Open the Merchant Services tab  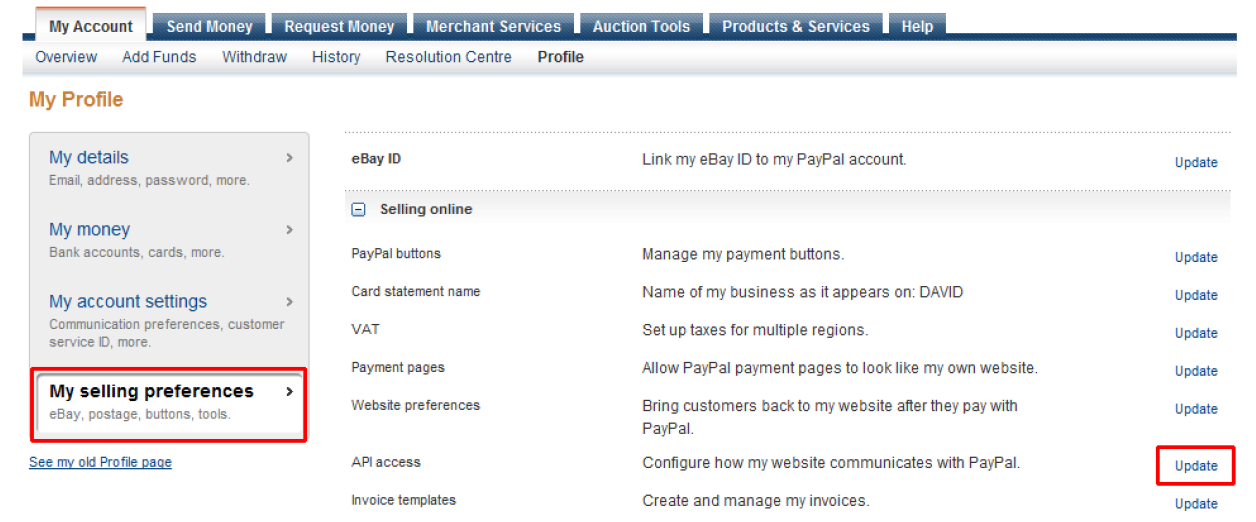[x=493, y=26]
